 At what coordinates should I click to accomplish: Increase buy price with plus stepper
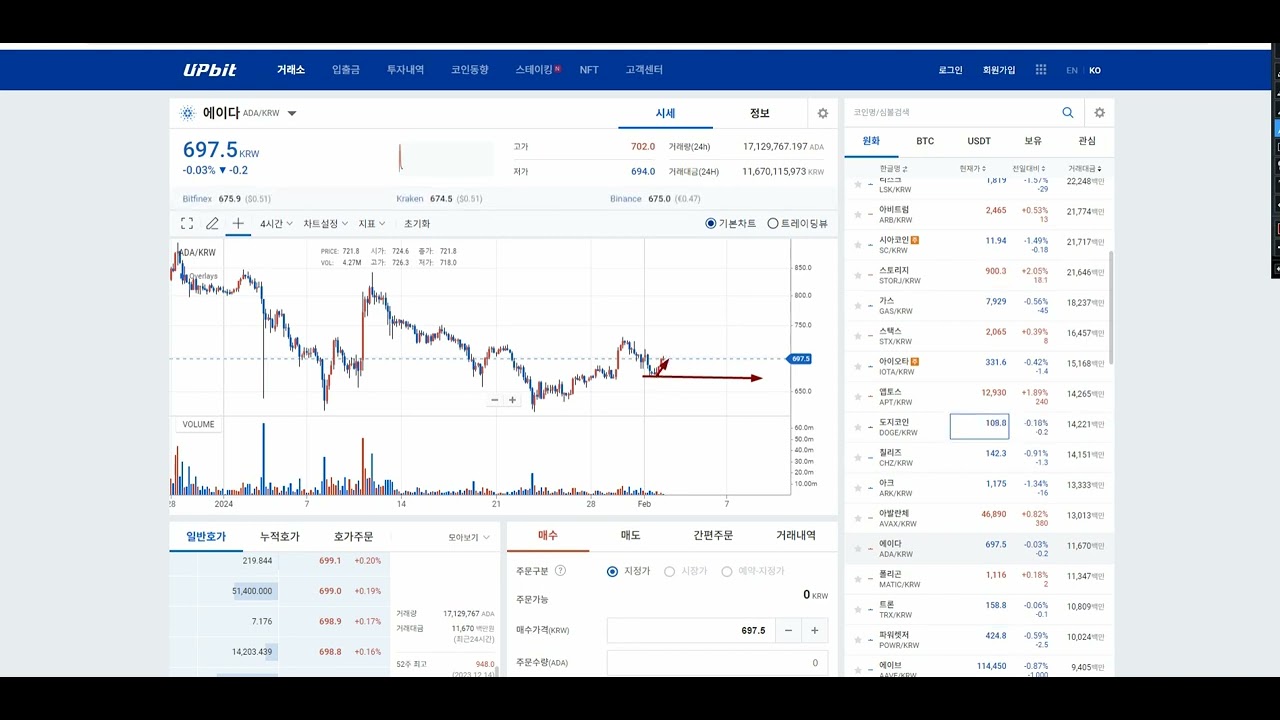[x=815, y=631]
